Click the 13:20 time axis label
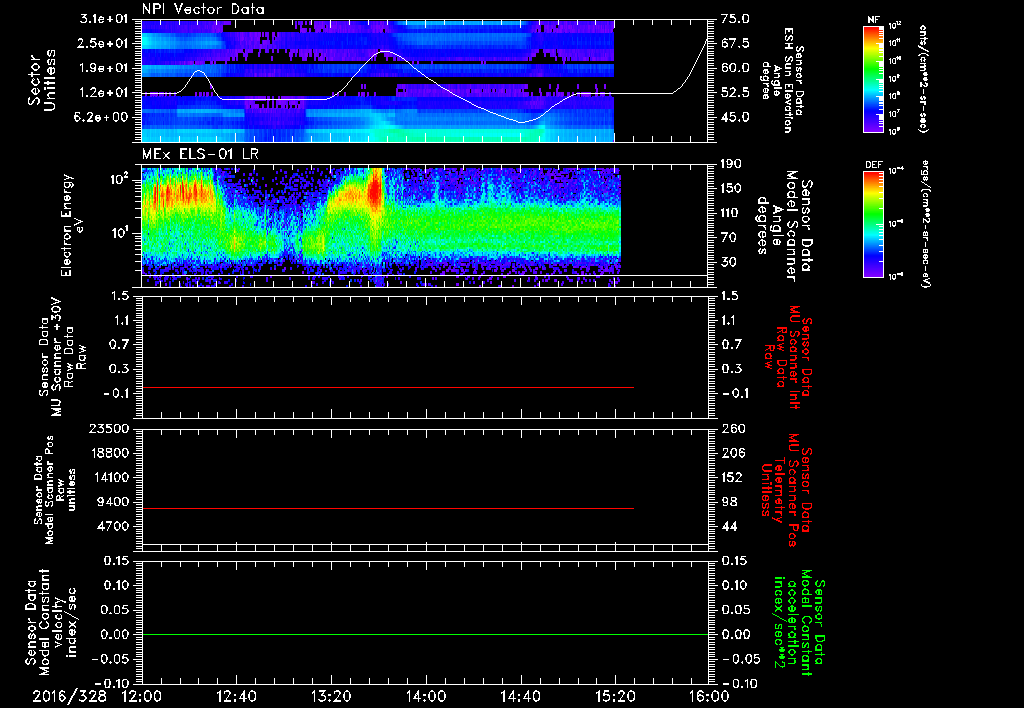Image resolution: width=1024 pixels, height=708 pixels. click(331, 696)
